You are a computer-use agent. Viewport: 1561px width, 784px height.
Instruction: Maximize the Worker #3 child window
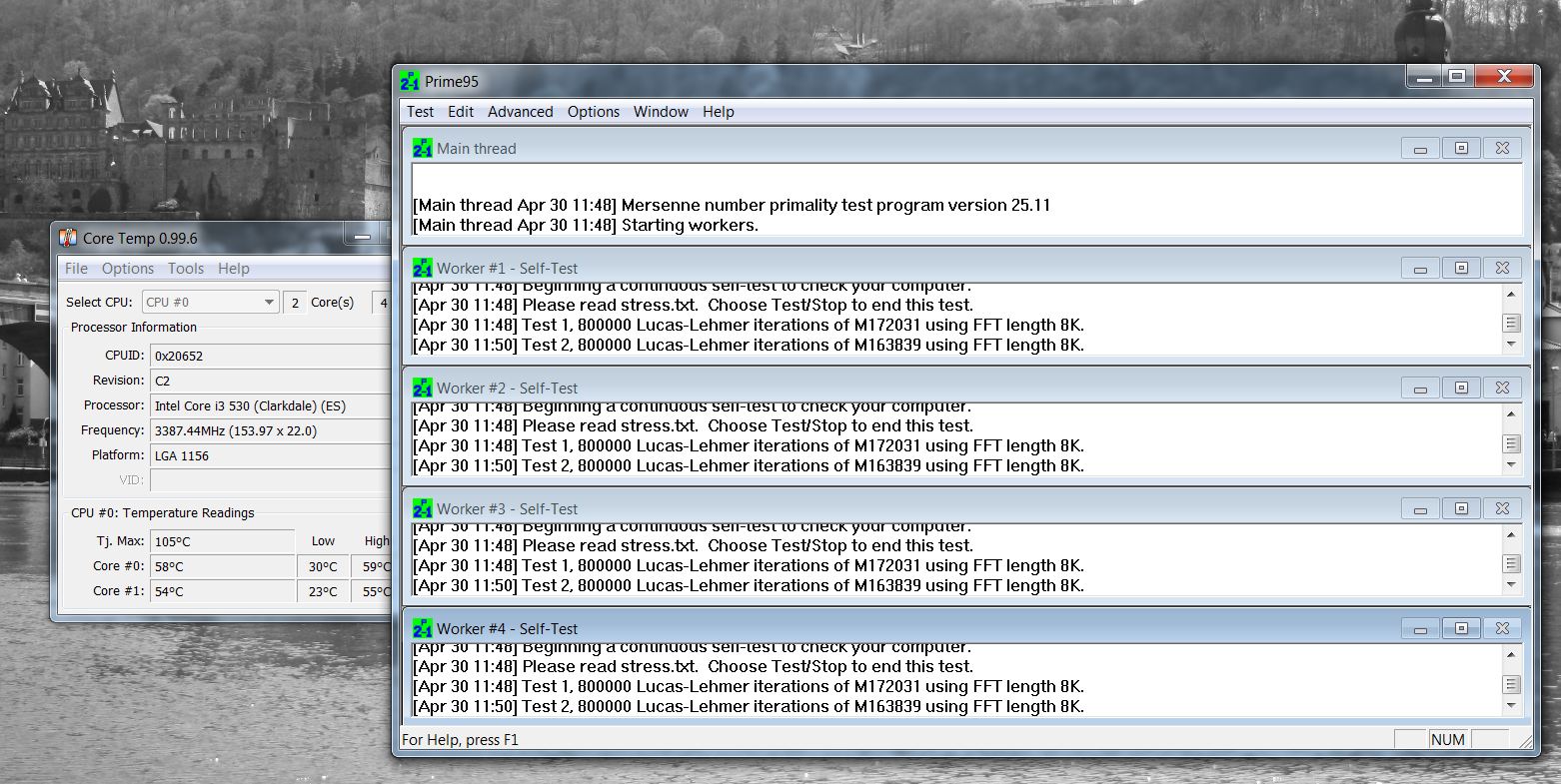[x=1461, y=508]
